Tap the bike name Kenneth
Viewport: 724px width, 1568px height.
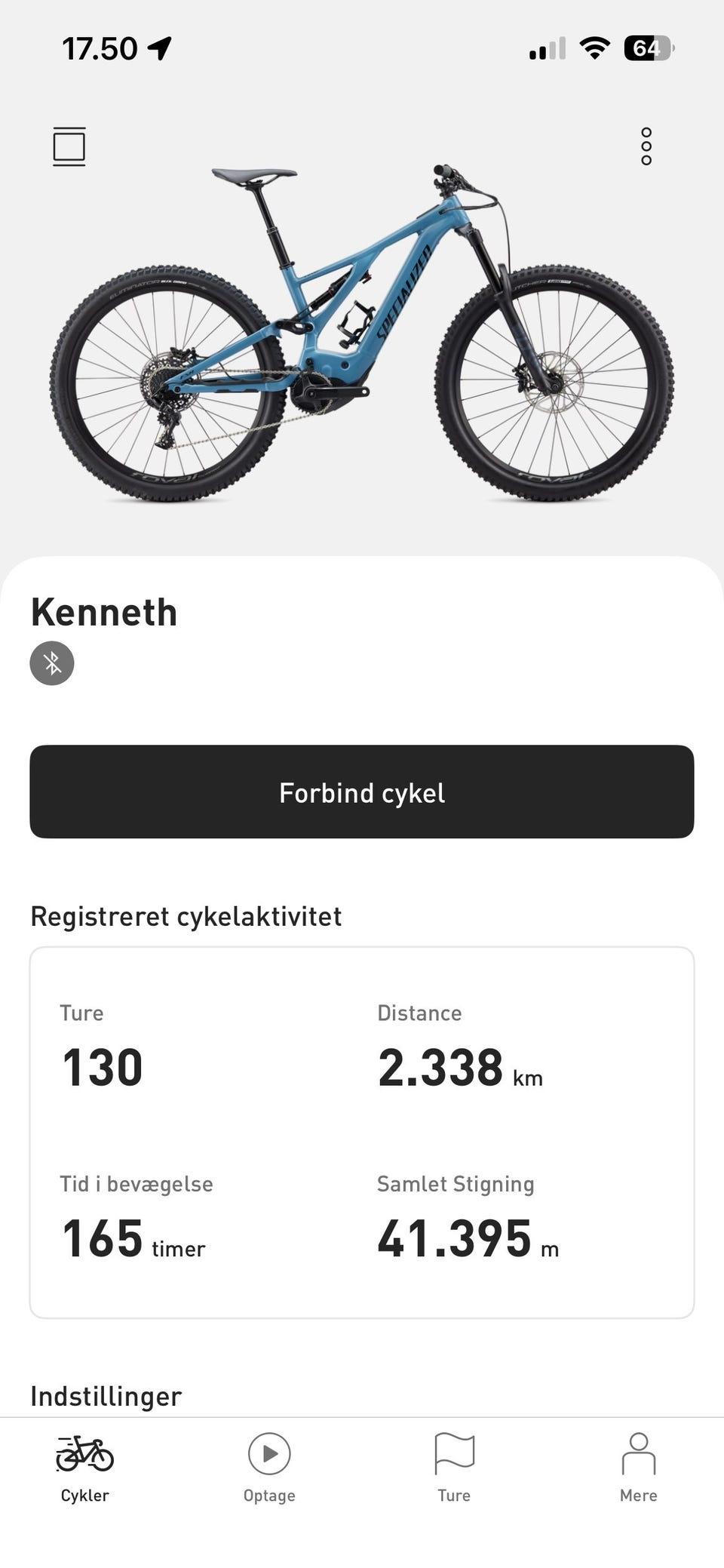[104, 612]
